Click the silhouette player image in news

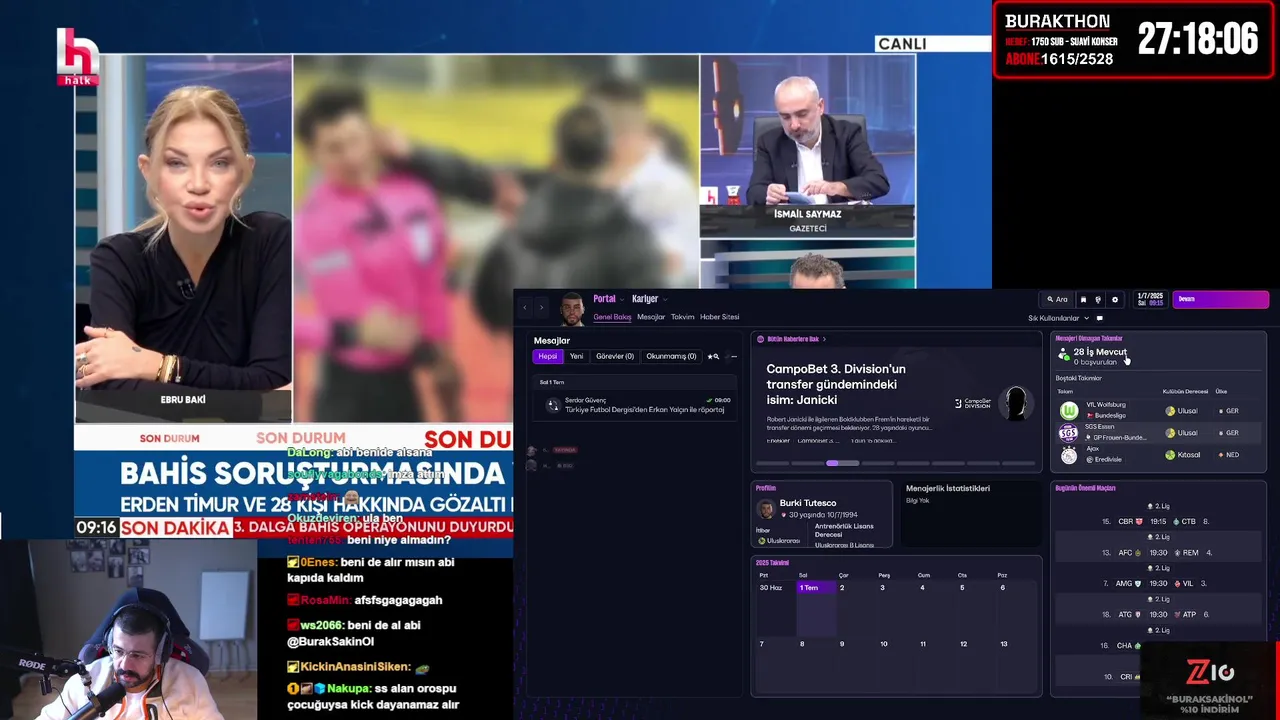click(1017, 402)
